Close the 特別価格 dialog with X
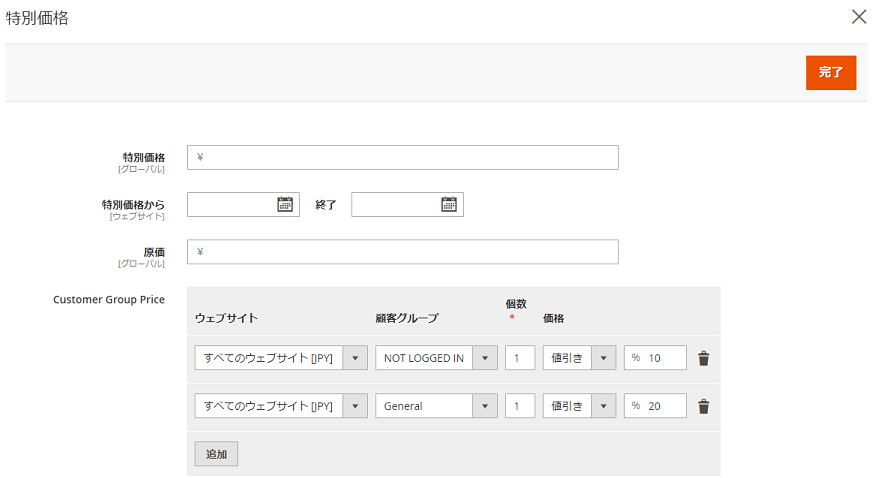This screenshot has height=478, width=879. pos(858,17)
